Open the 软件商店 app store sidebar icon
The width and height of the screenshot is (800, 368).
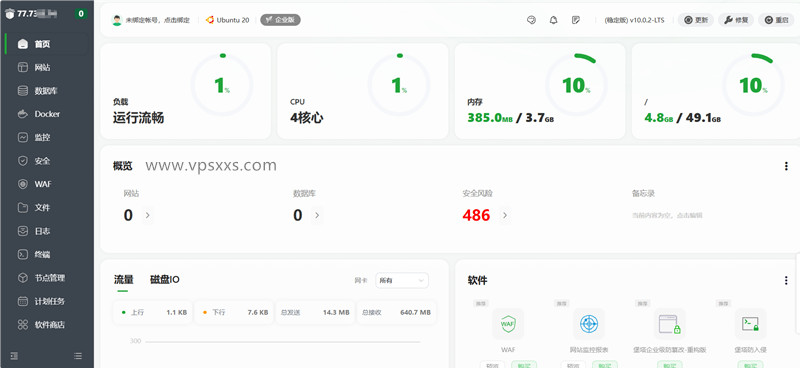[x=22, y=325]
